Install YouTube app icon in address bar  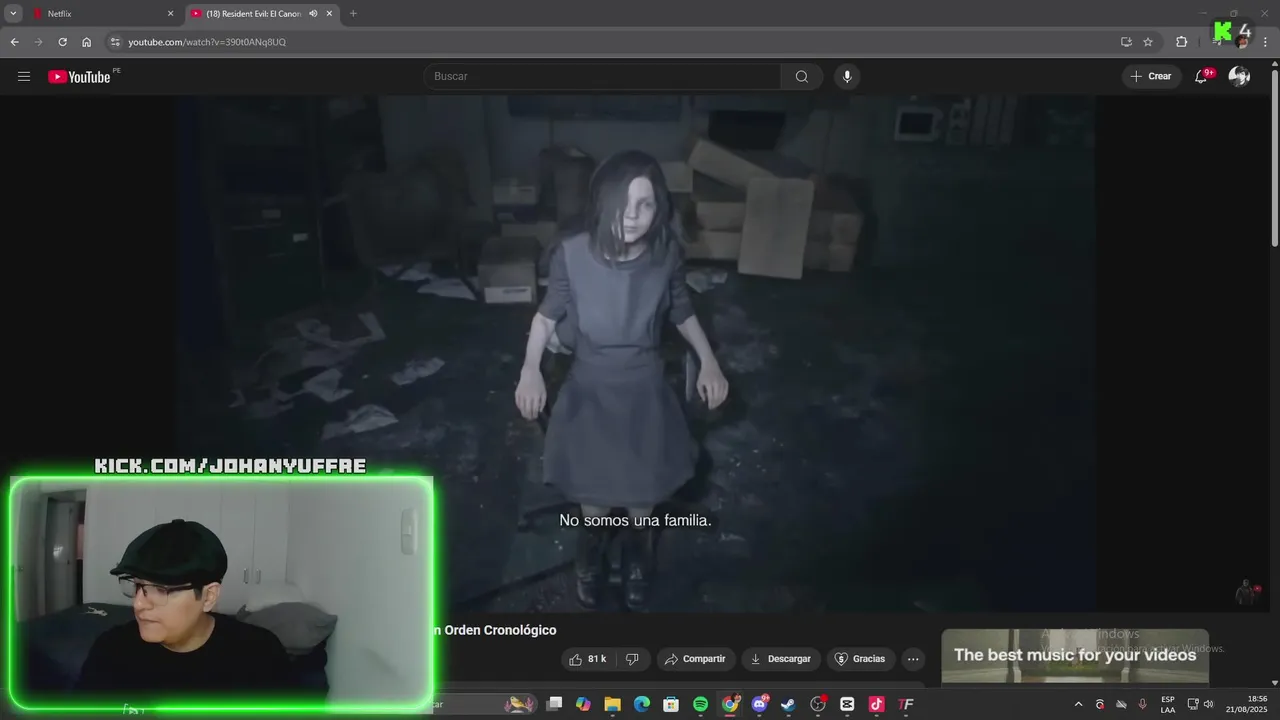click(1126, 42)
